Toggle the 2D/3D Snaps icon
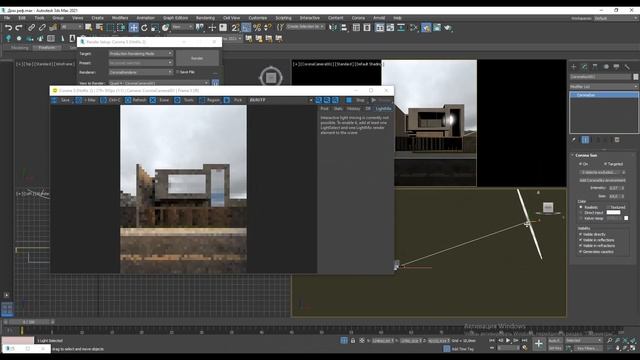Viewport: 640px width, 360px height. [235, 27]
